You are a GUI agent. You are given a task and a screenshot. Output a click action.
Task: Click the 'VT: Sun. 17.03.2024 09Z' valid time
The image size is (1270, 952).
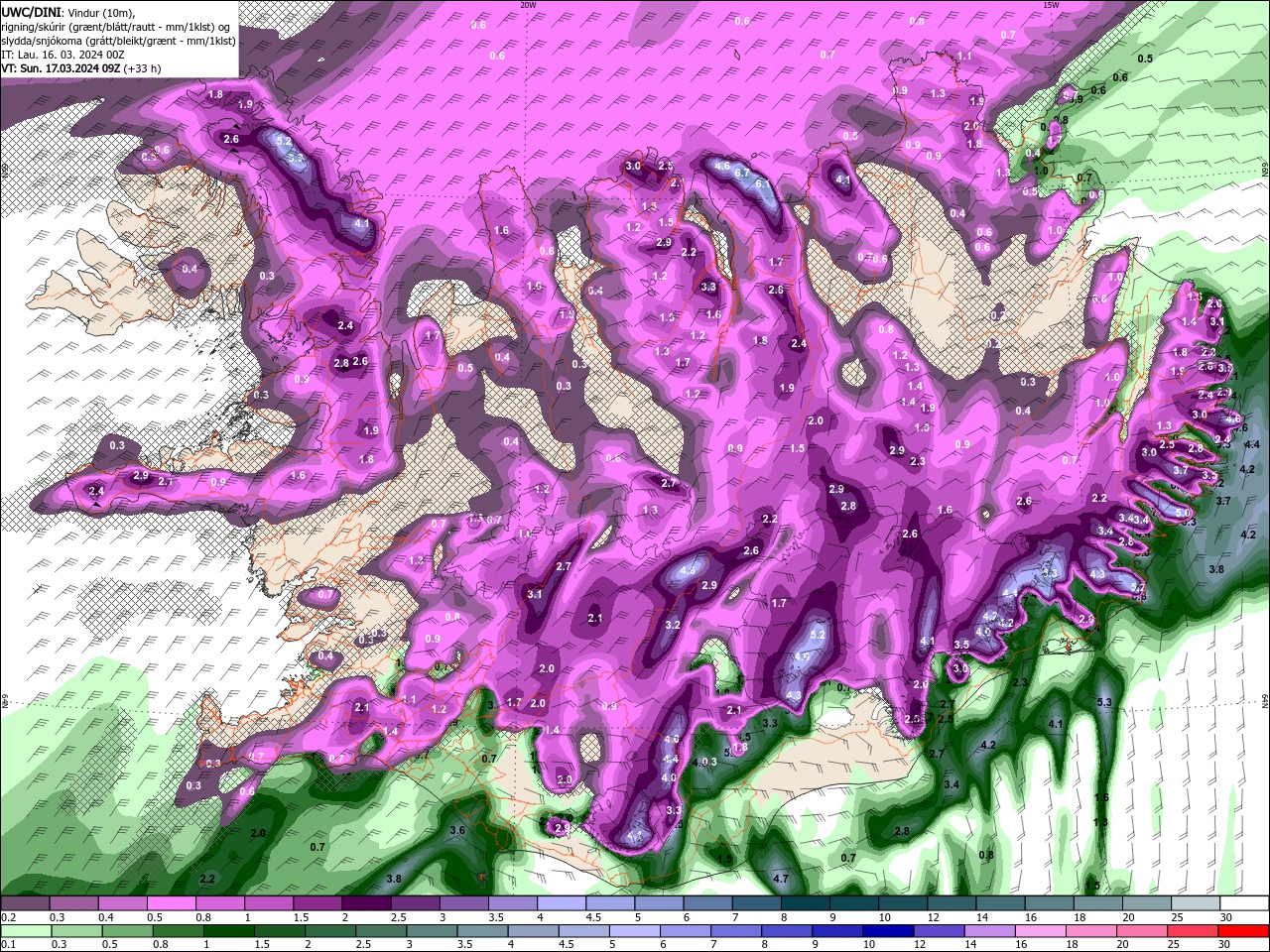62,68
